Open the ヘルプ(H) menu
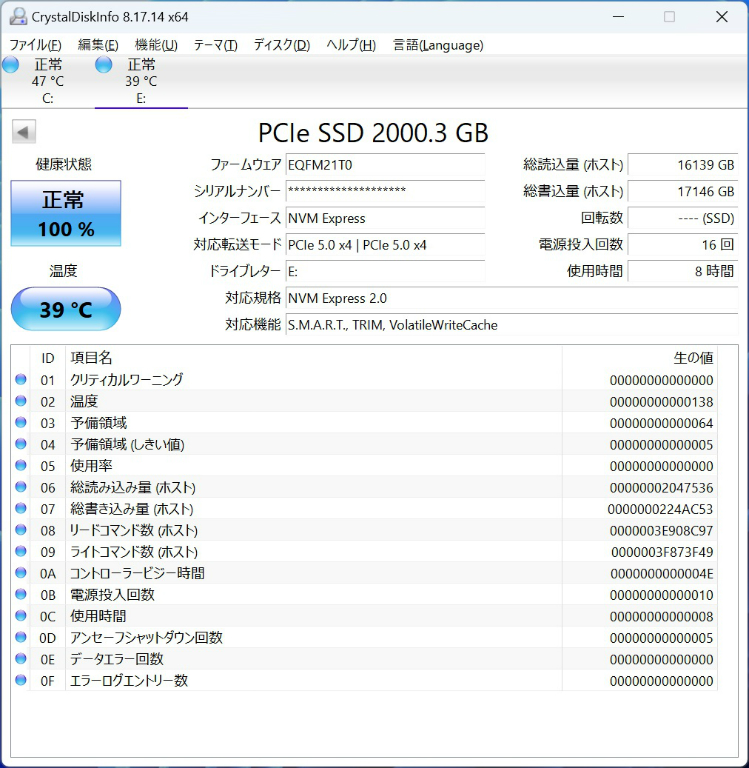The image size is (749, 768). point(351,45)
